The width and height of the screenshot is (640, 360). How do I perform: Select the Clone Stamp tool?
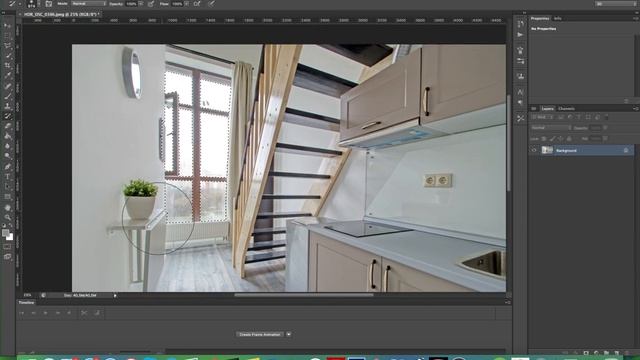point(7,106)
